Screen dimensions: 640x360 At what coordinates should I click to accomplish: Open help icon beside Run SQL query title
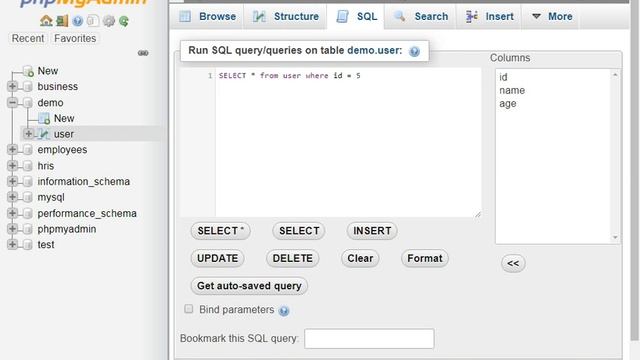point(414,51)
